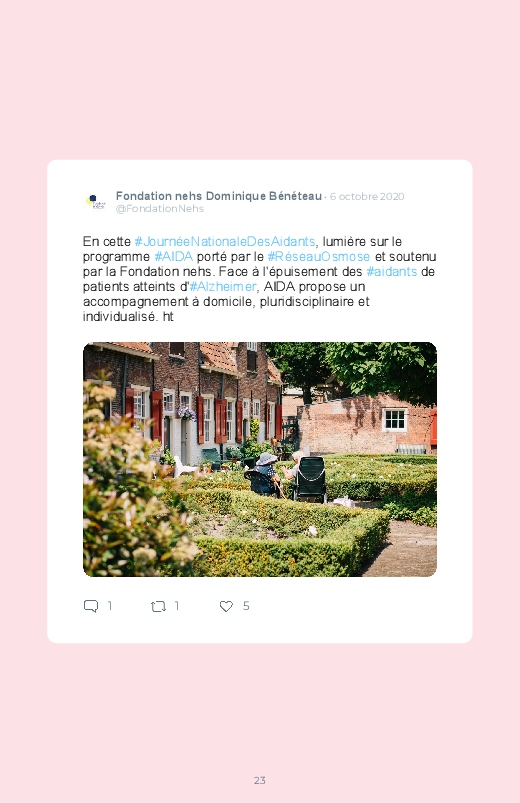Click the retweet arrows icon

[x=158, y=607]
